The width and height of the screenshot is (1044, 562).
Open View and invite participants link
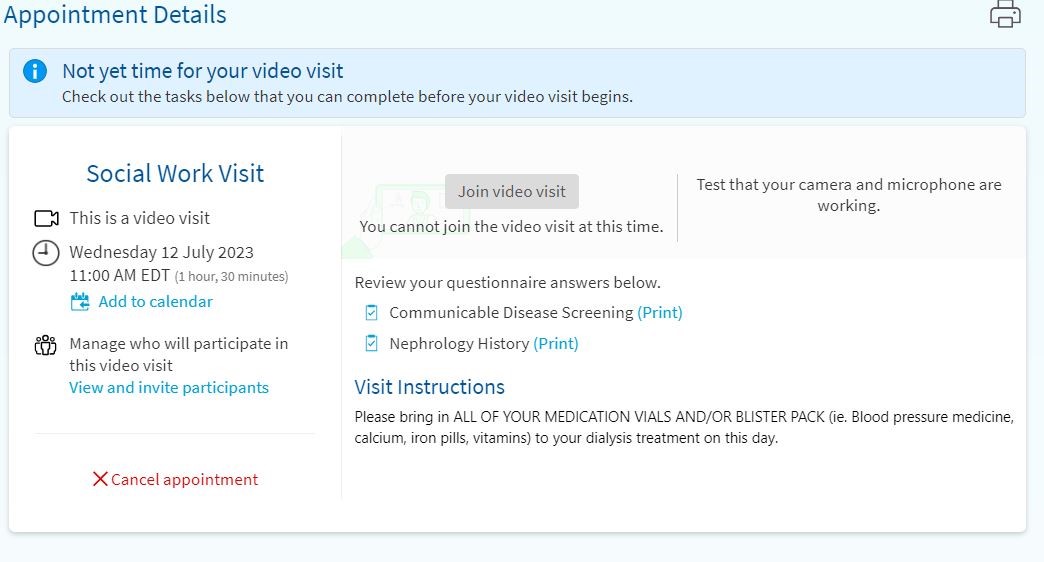[169, 388]
